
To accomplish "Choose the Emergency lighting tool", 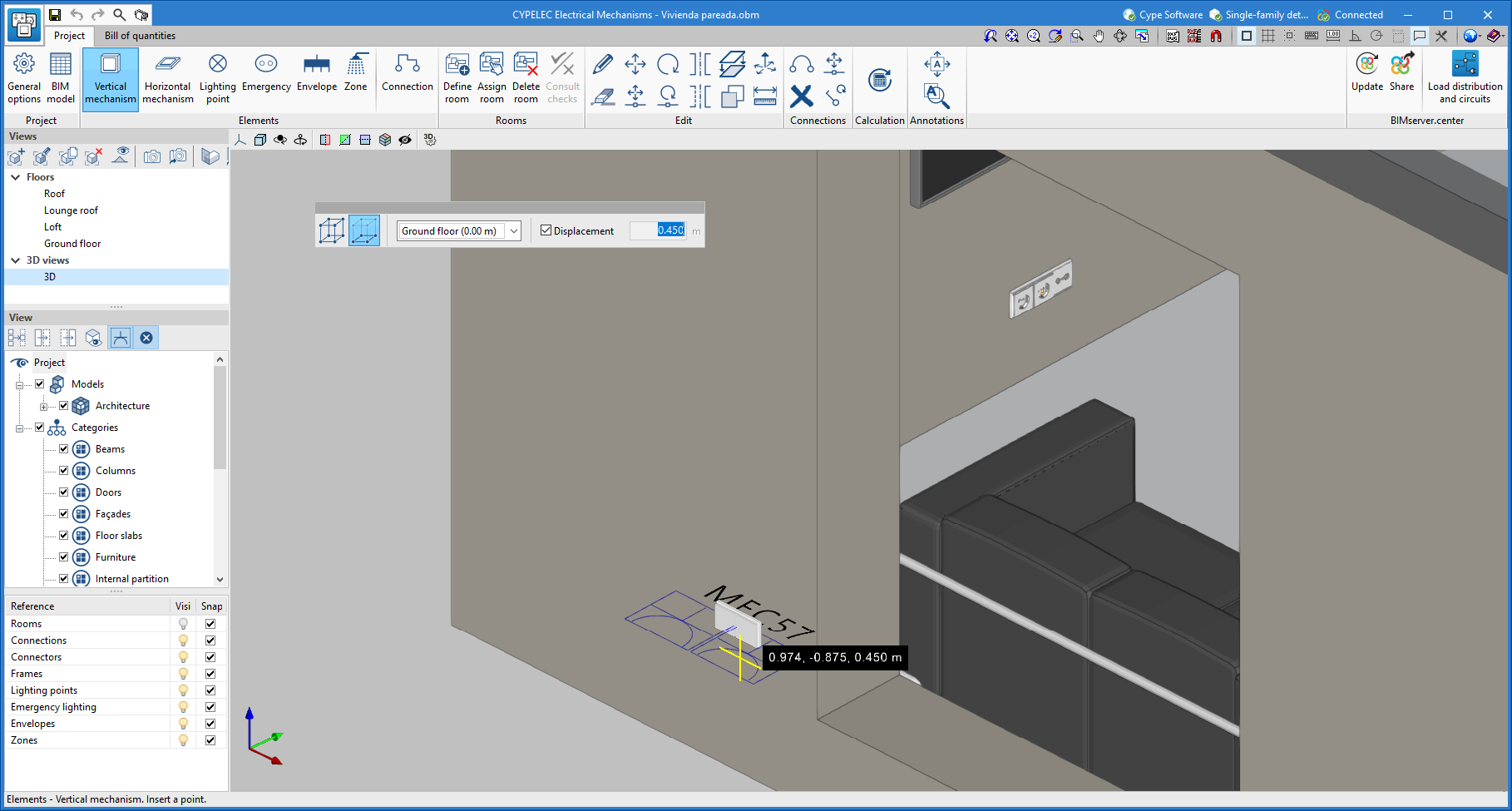I will pyautogui.click(x=266, y=73).
